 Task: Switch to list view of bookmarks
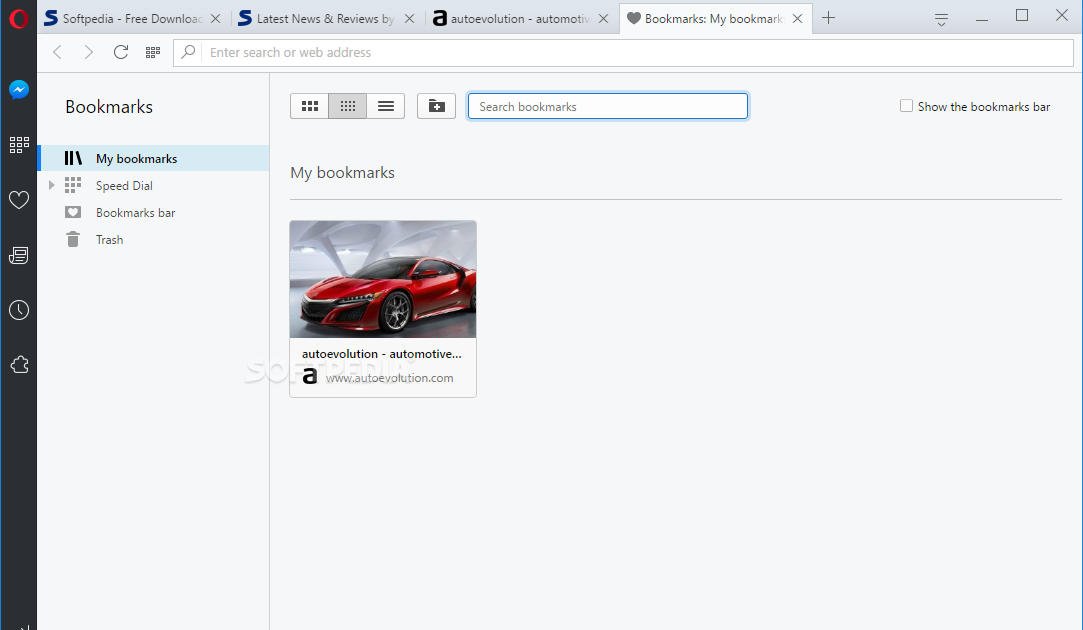pos(385,106)
